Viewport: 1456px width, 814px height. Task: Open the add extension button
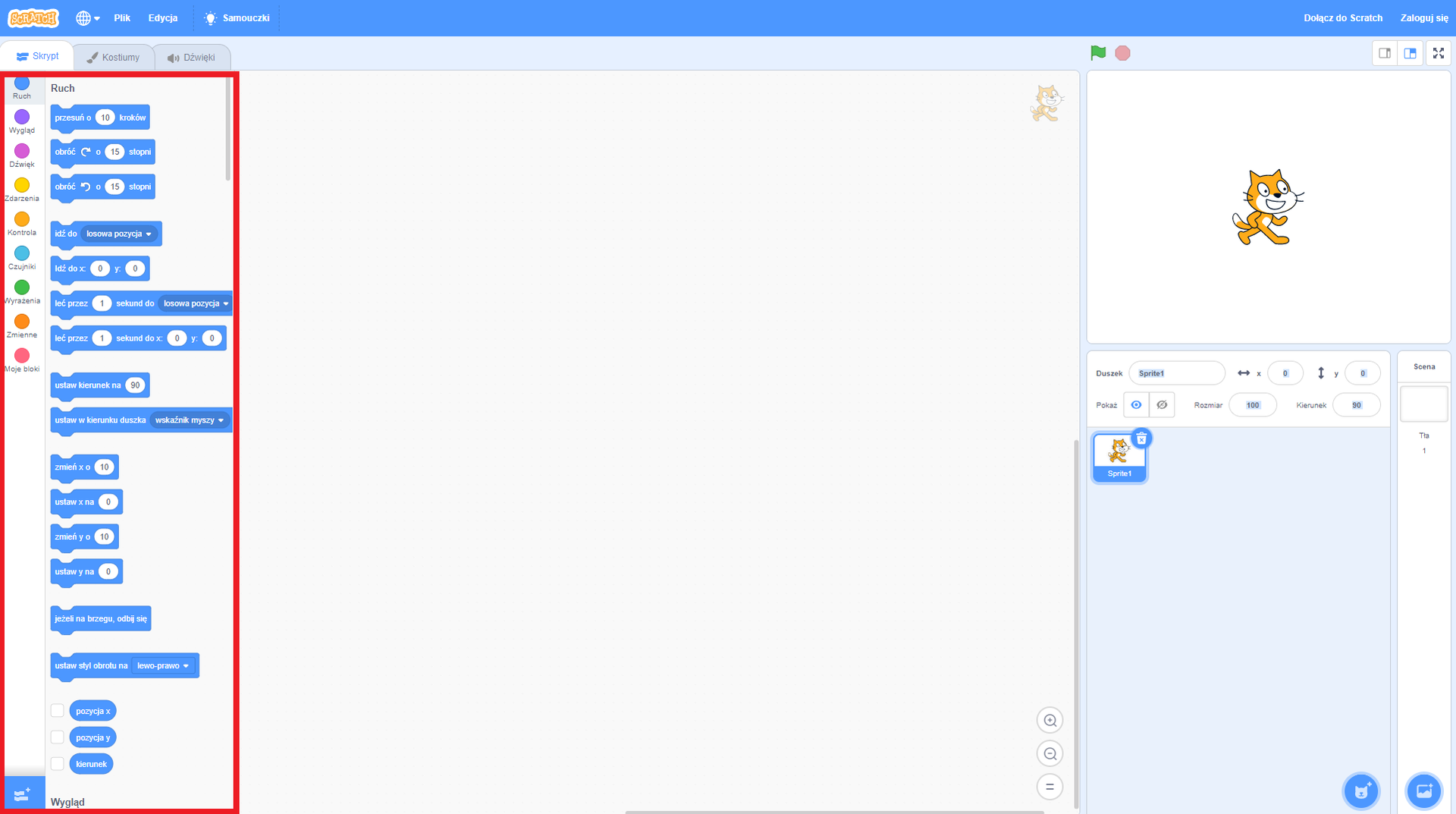point(23,794)
